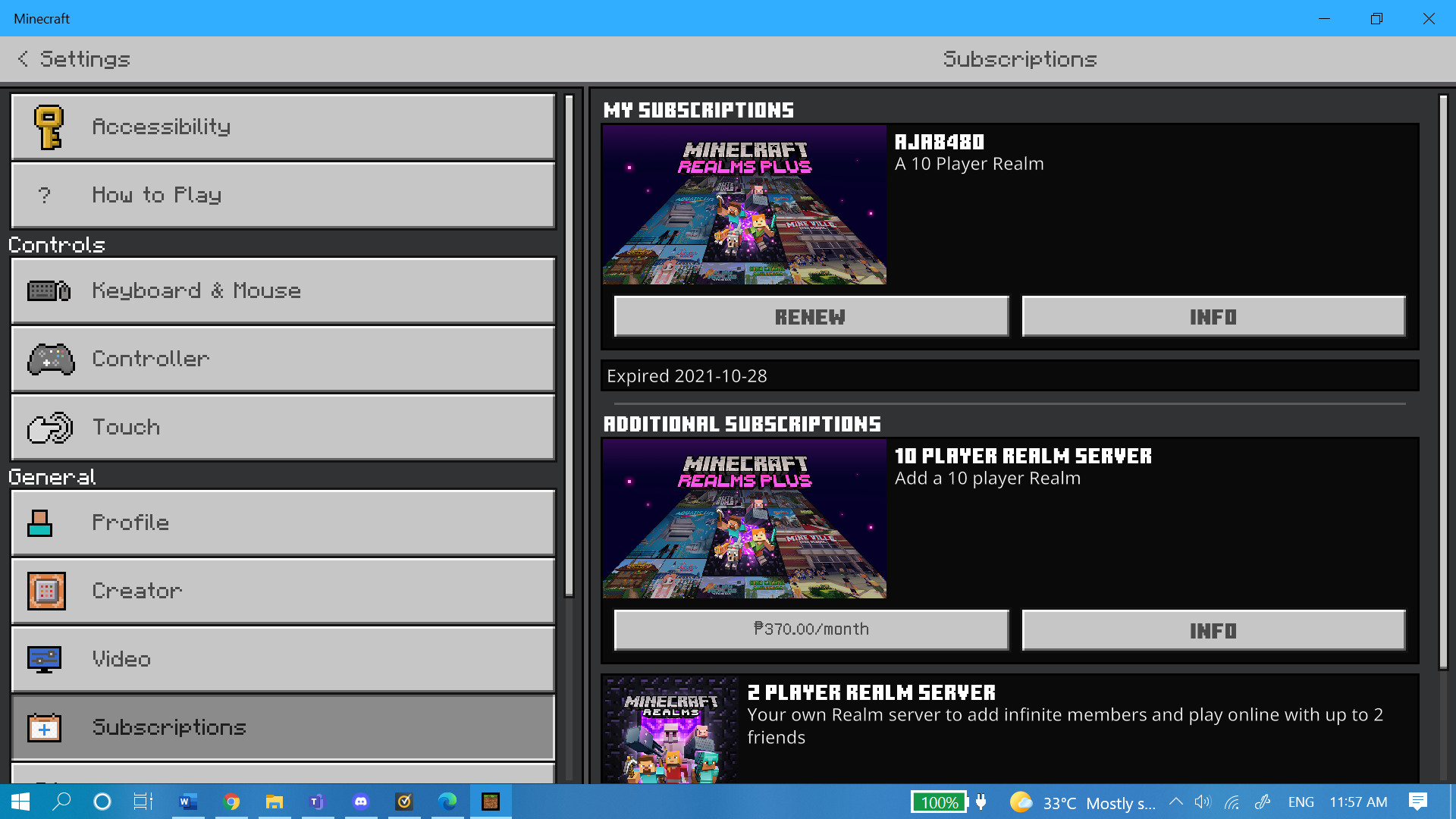The height and width of the screenshot is (819, 1456).
Task: Click the Subscriptions calendar plus icon
Action: [x=44, y=728]
